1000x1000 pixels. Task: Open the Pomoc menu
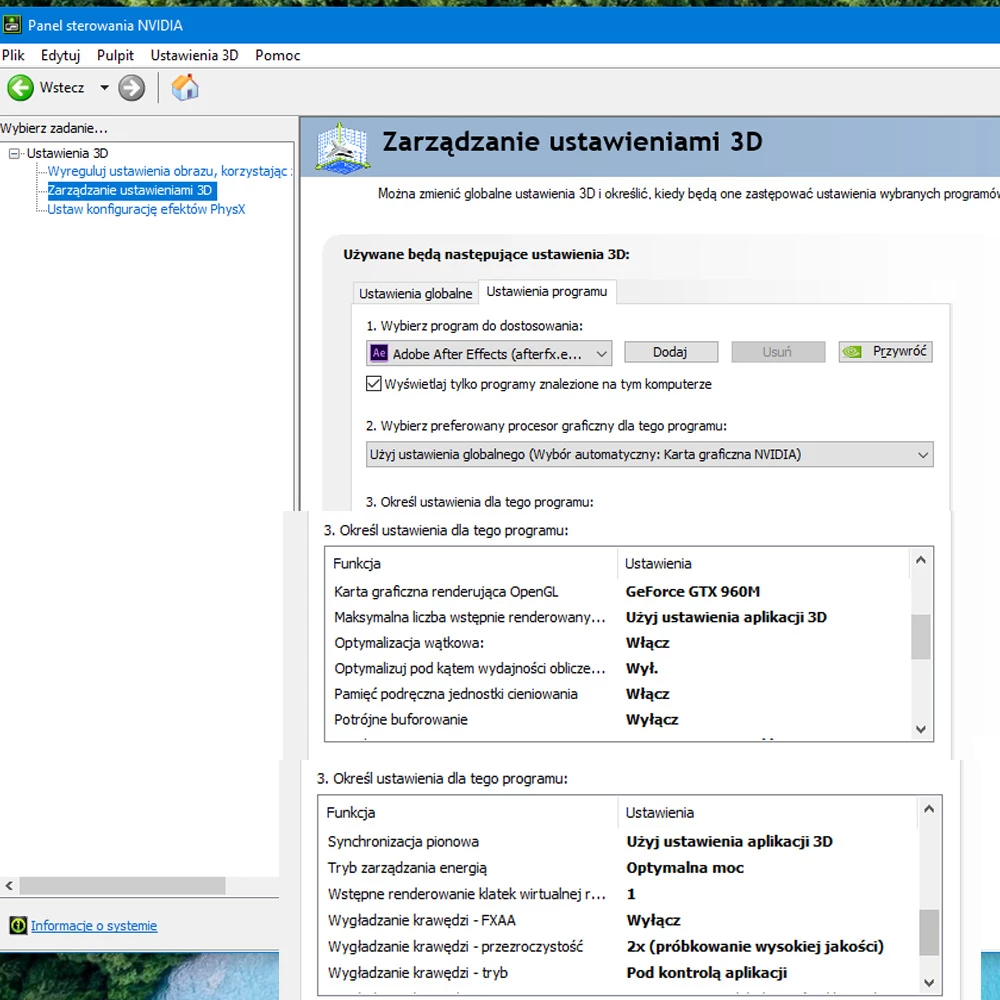pos(277,55)
